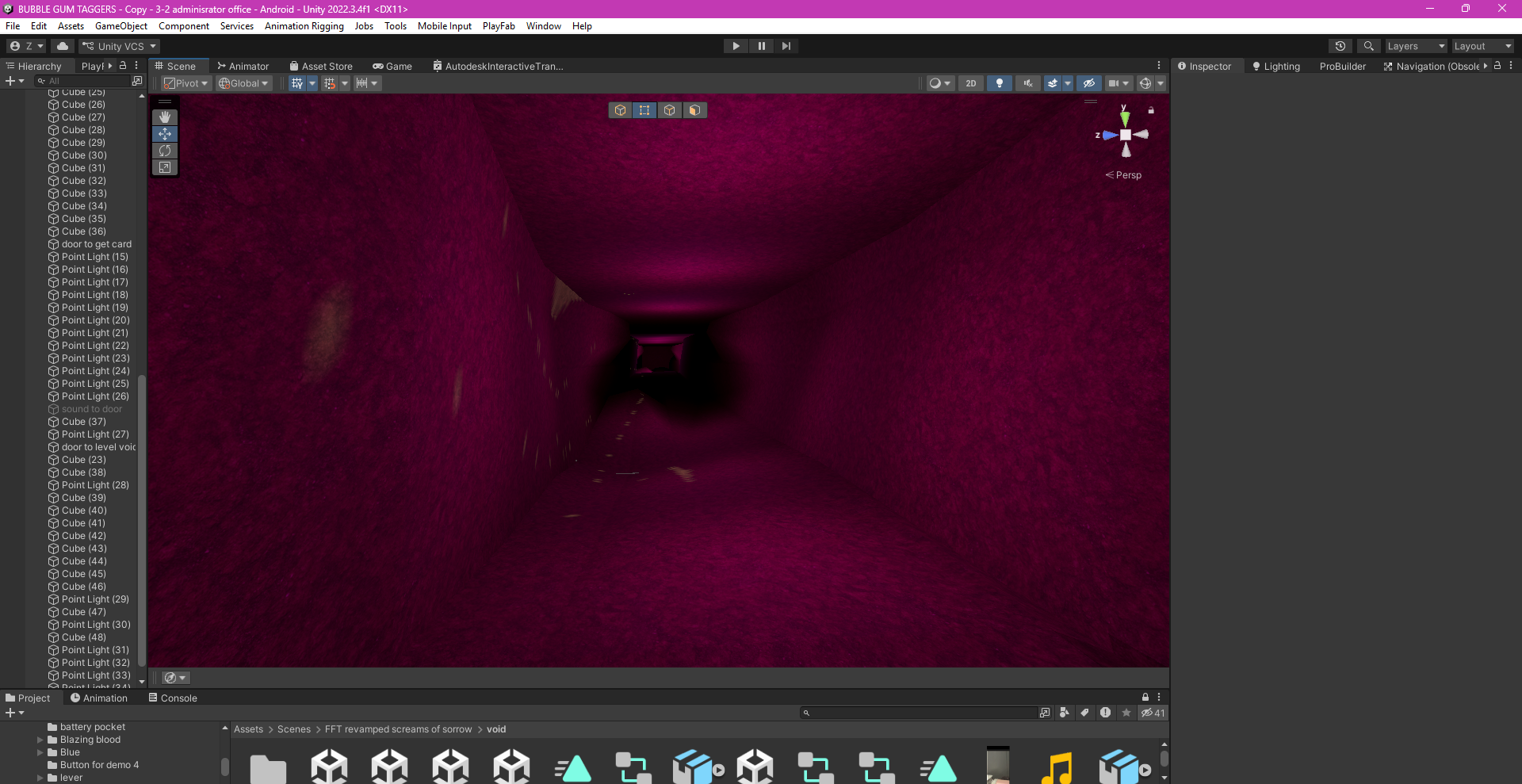
Task: Toggle 2D view mode in Scene
Action: (971, 83)
